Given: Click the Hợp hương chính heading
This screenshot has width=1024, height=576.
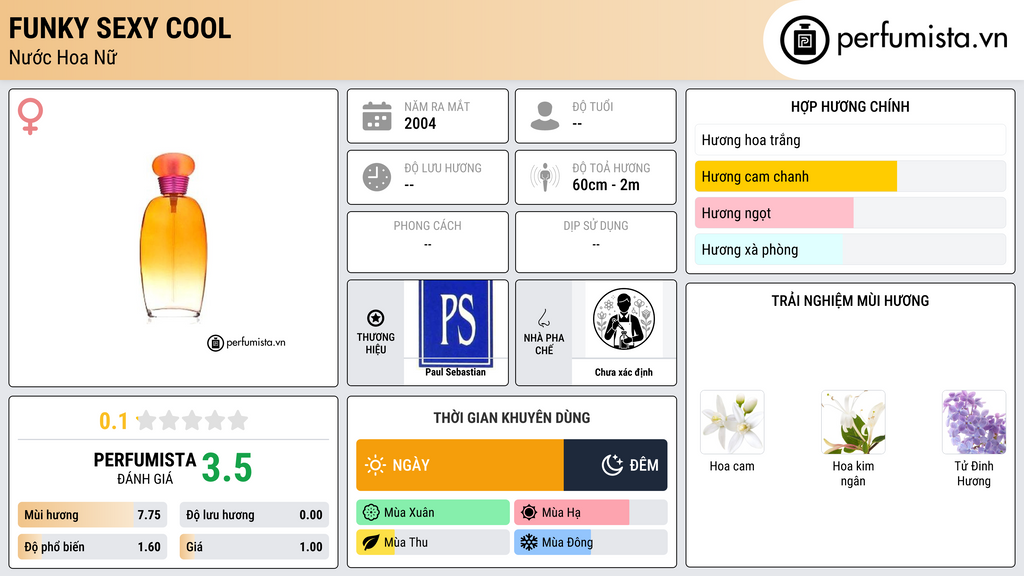Looking at the screenshot, I should point(850,106).
